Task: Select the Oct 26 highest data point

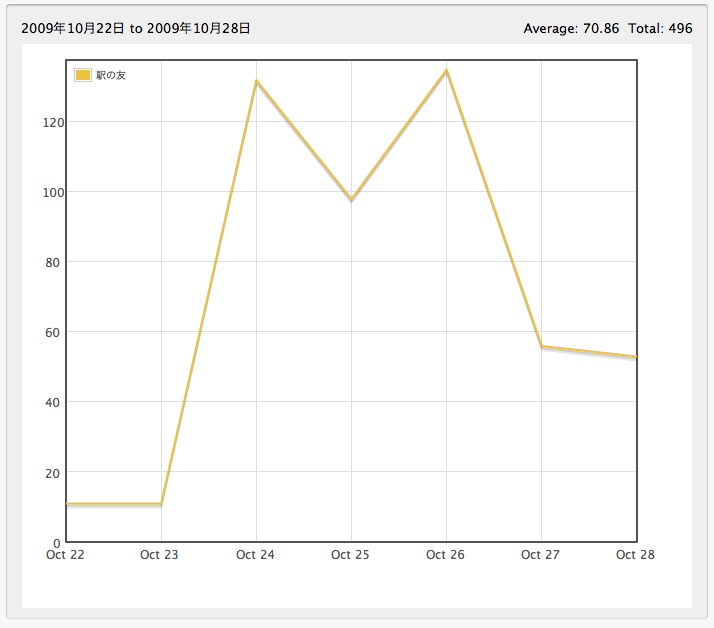Action: (x=446, y=70)
